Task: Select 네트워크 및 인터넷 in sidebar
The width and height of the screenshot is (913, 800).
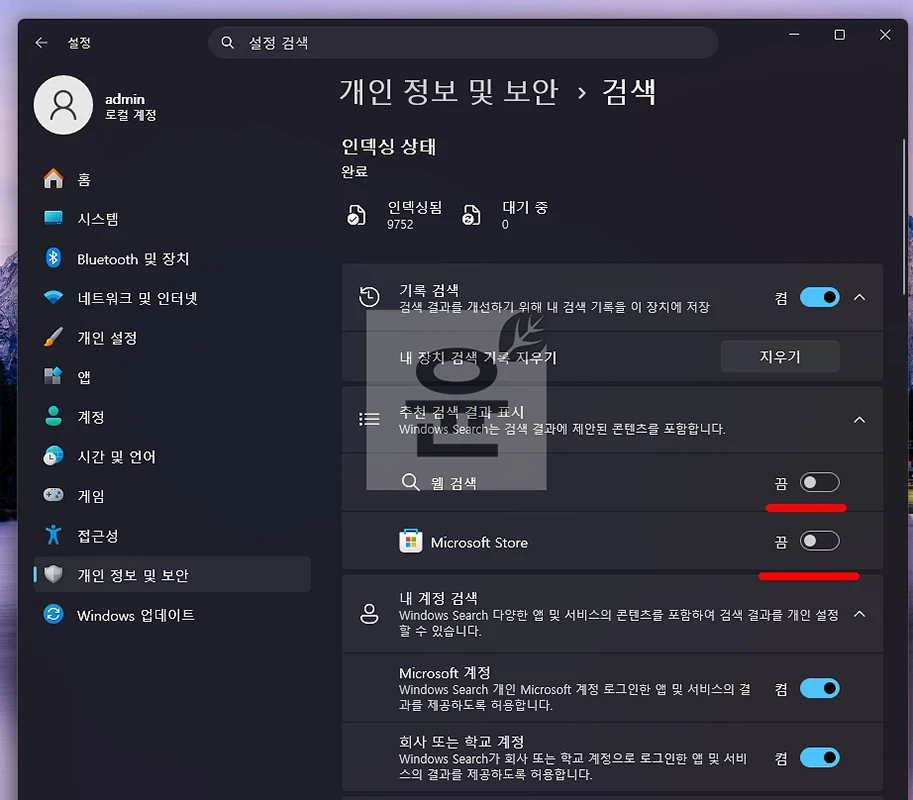Action: point(172,298)
